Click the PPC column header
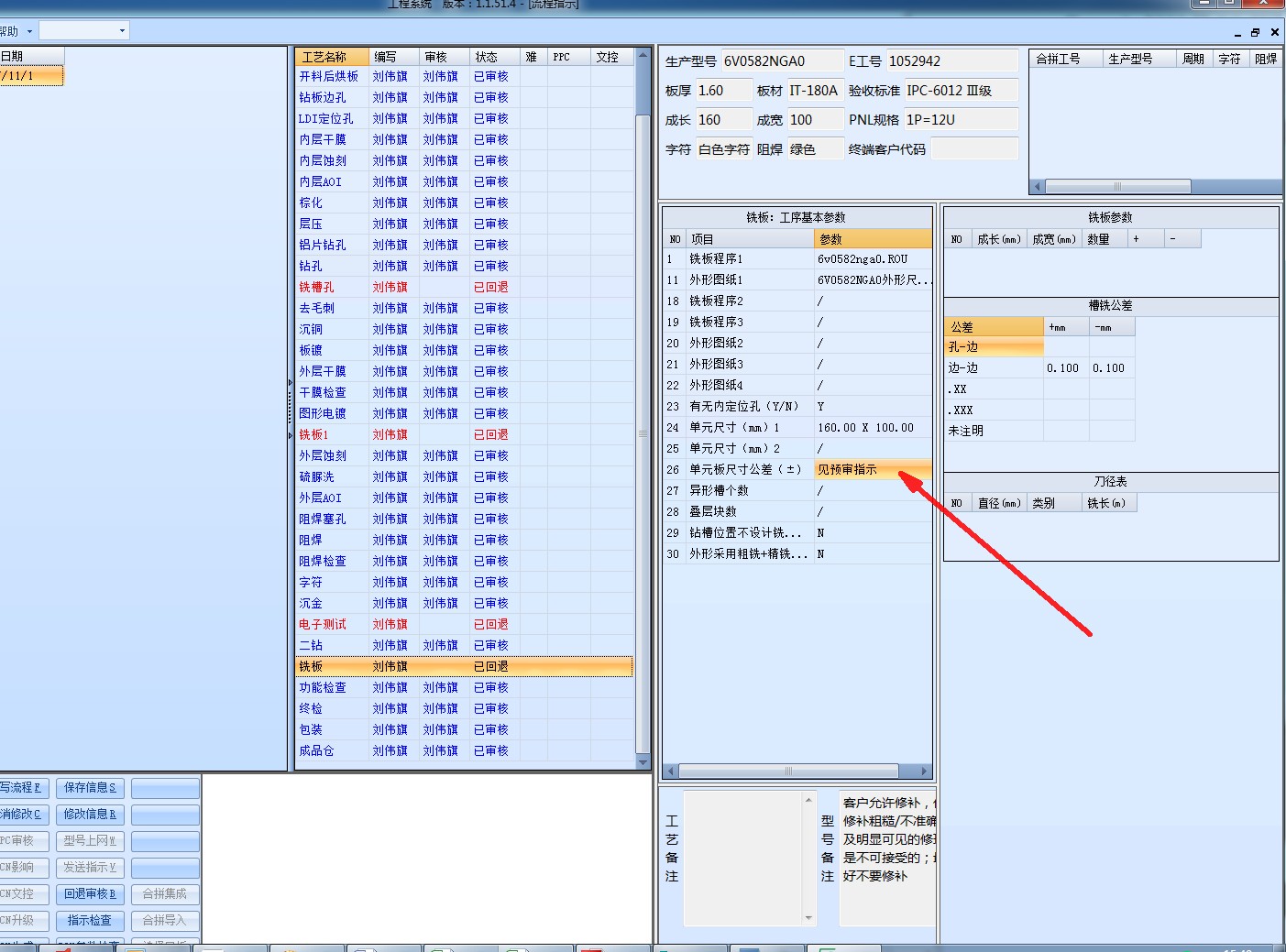 [569, 57]
